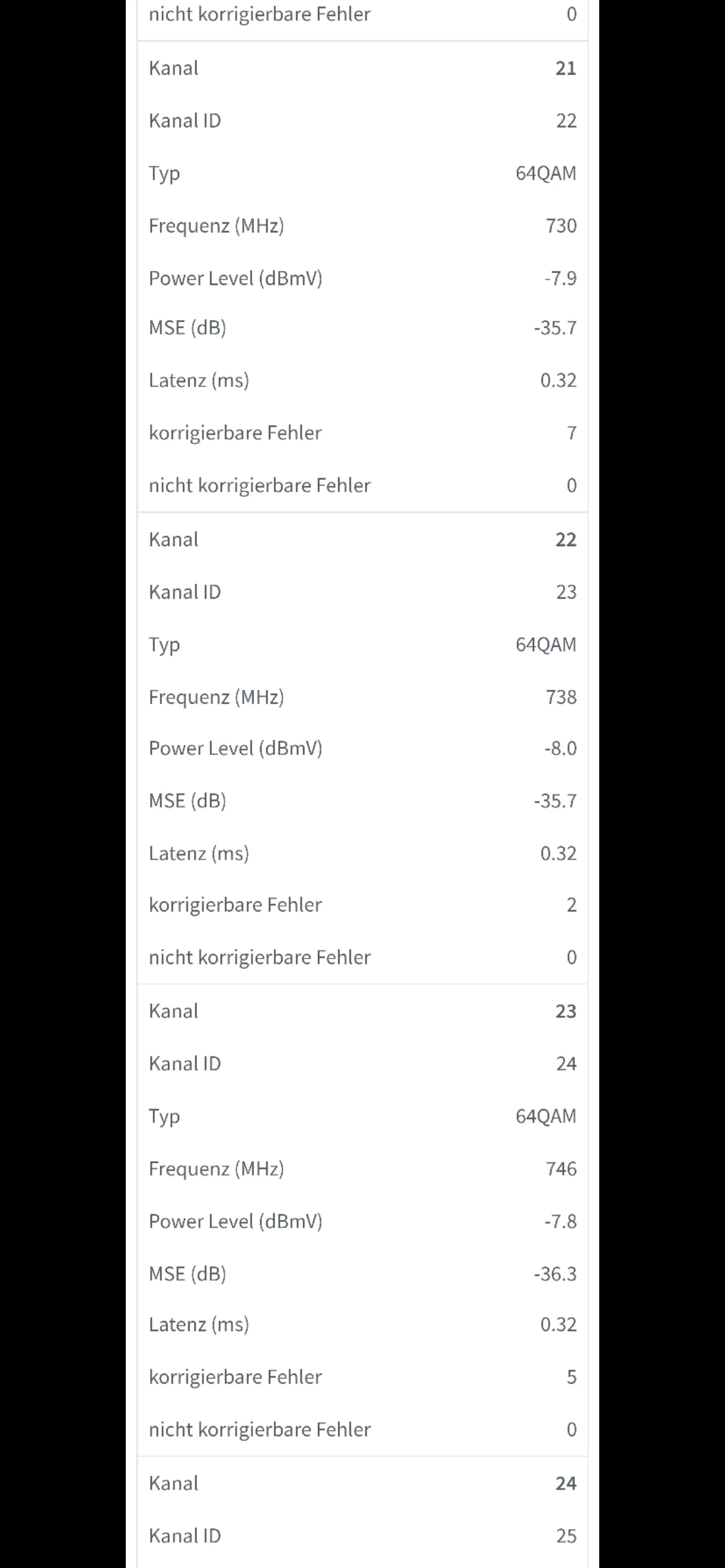Click korrigierbare Fehler value 5

click(x=571, y=1377)
